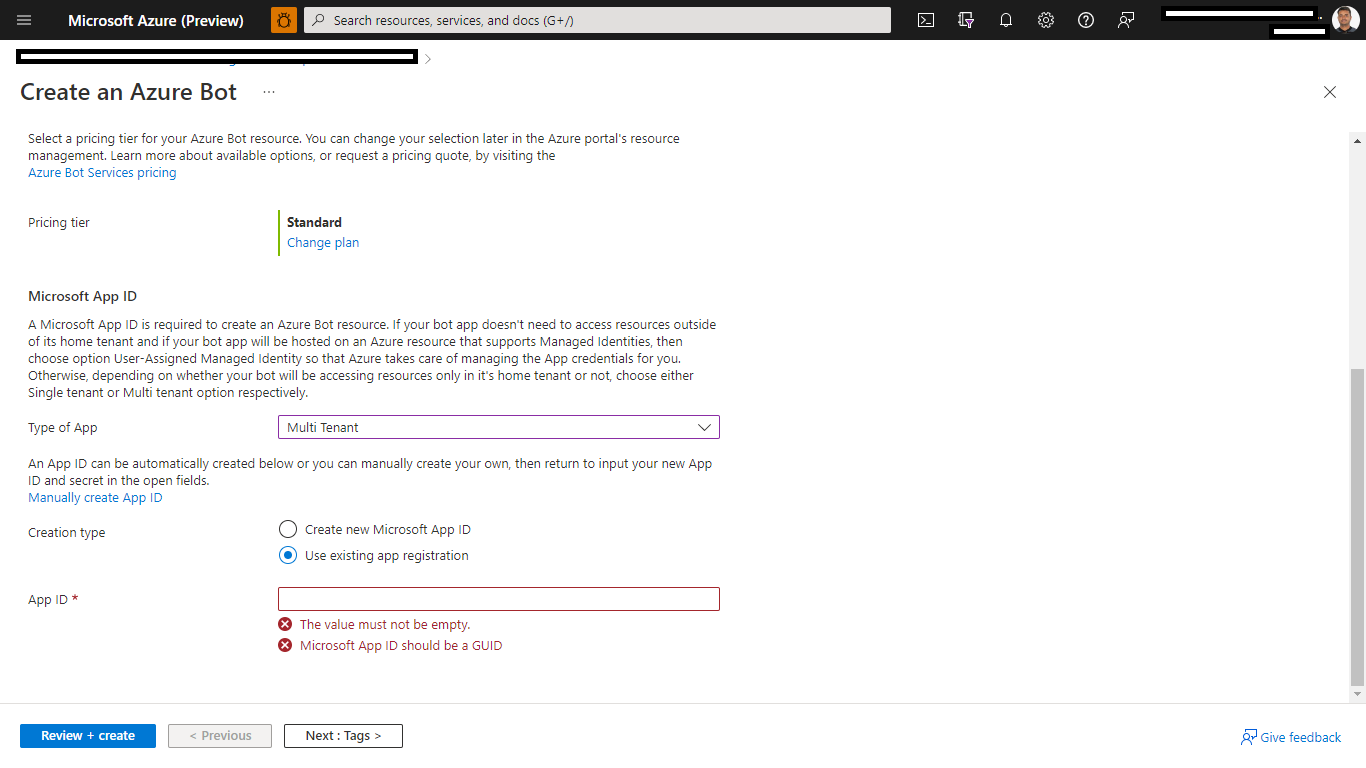Open the portal hamburger menu
This screenshot has height=768, width=1366.
[x=24, y=20]
